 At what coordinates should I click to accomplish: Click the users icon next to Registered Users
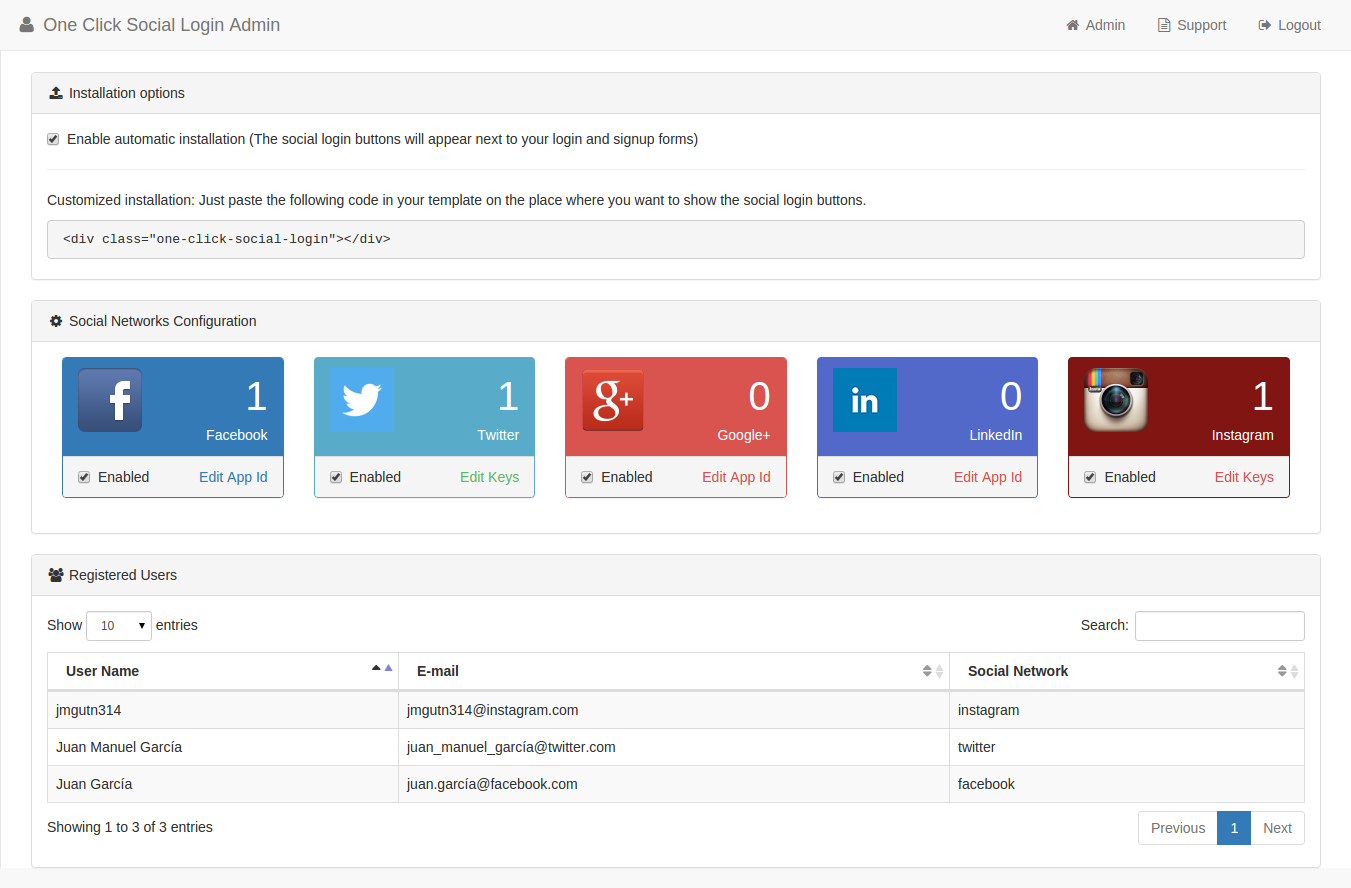tap(55, 574)
